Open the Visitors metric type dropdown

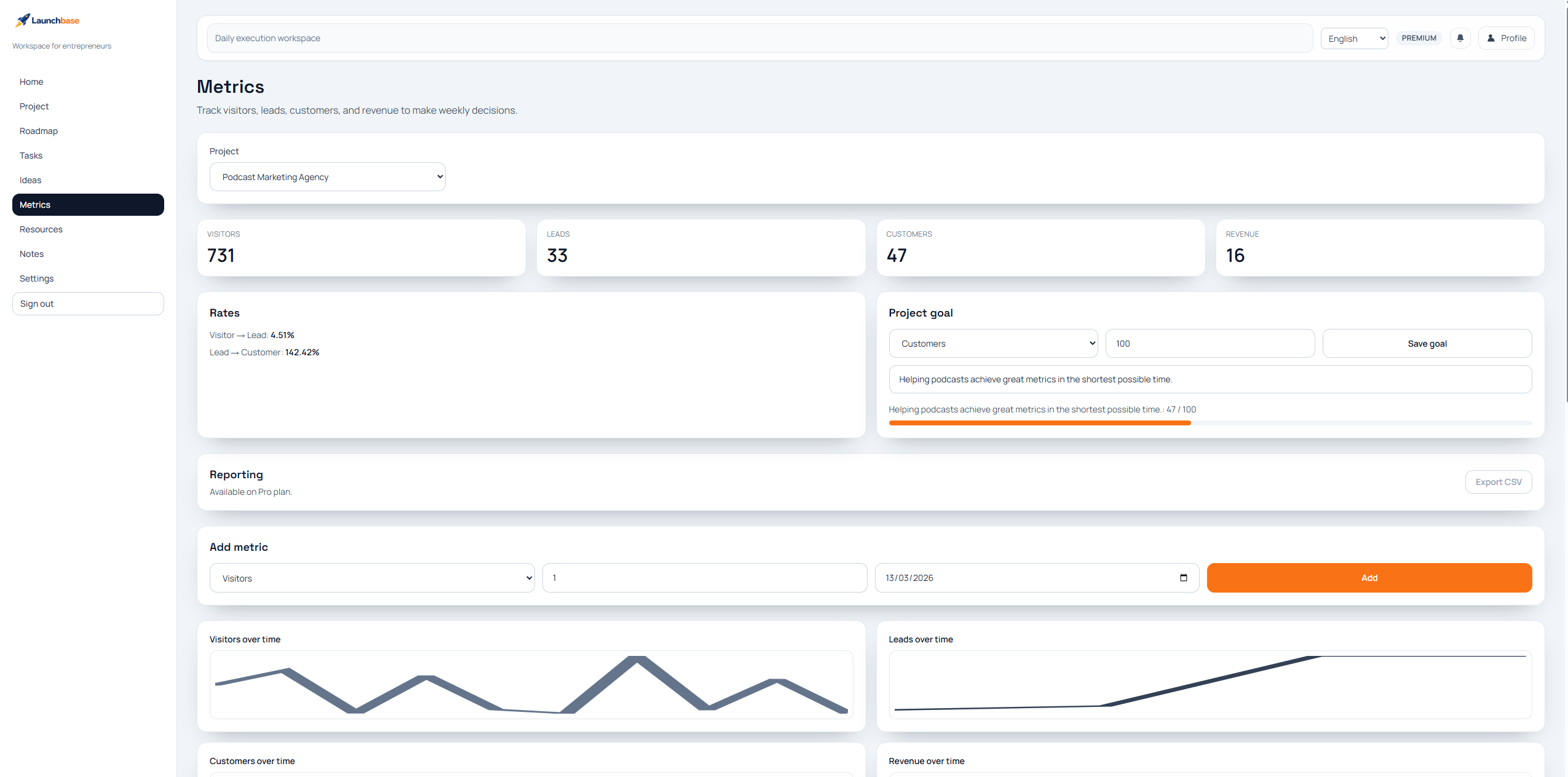tap(371, 578)
